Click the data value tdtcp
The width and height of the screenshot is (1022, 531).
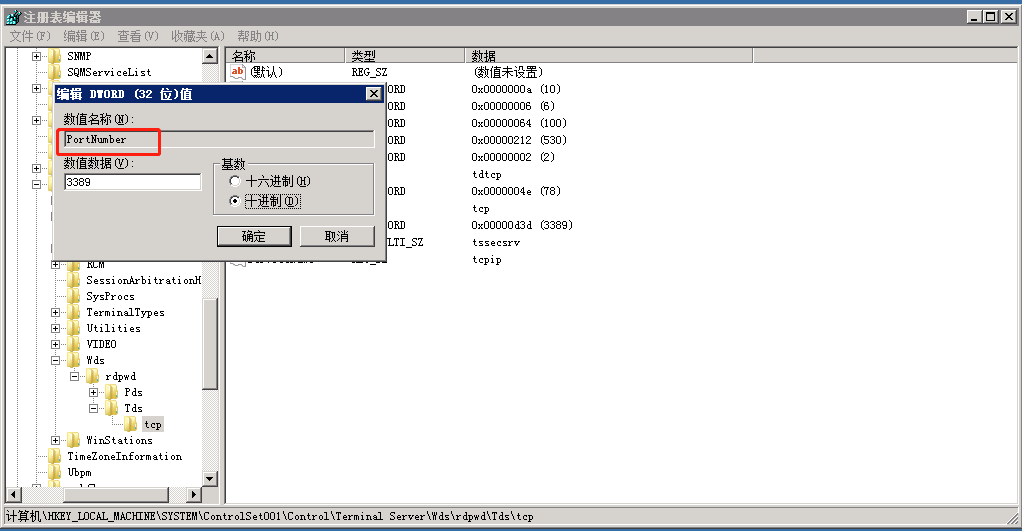(487, 175)
